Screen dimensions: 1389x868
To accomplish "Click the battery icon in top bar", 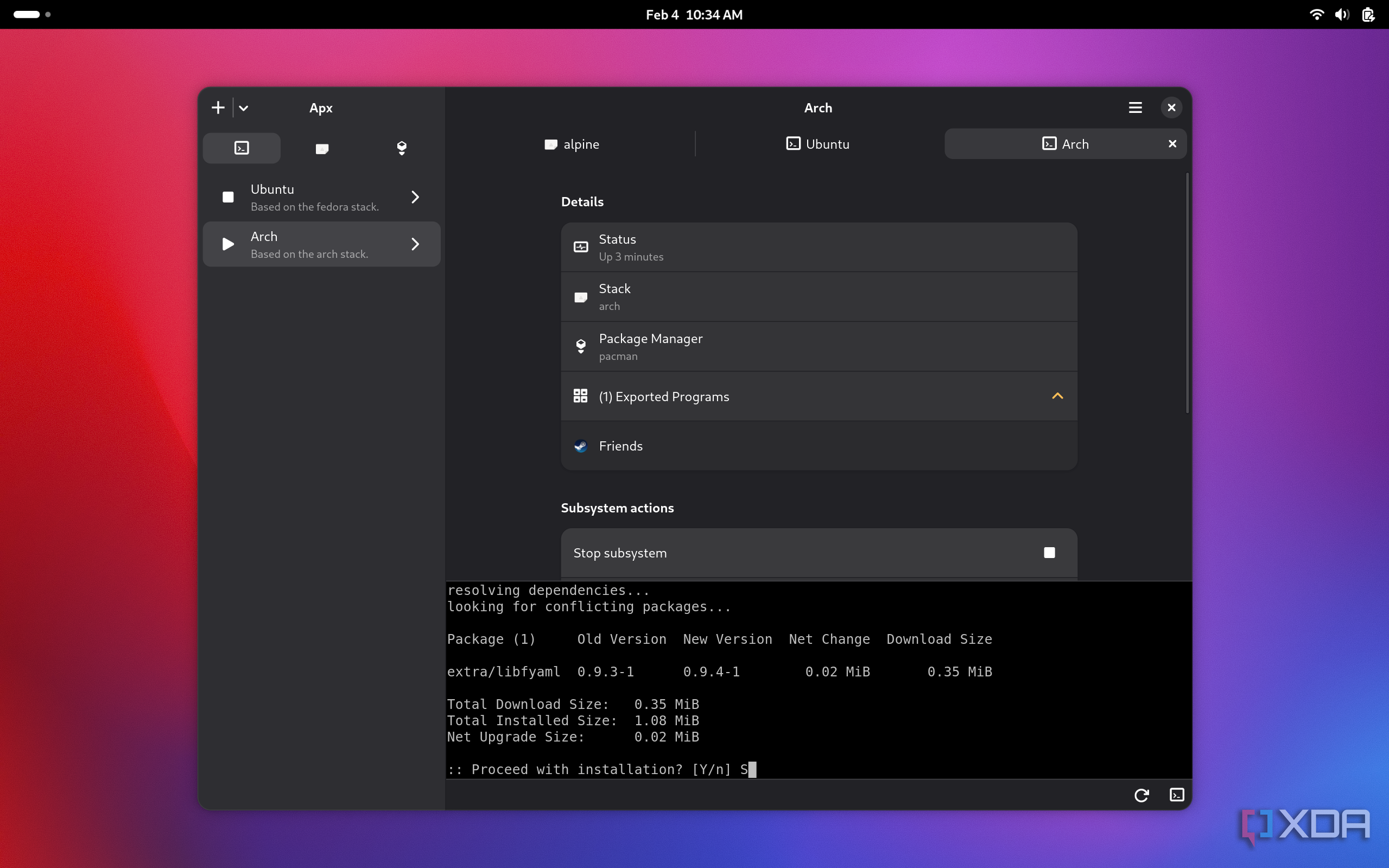I will click(1368, 14).
